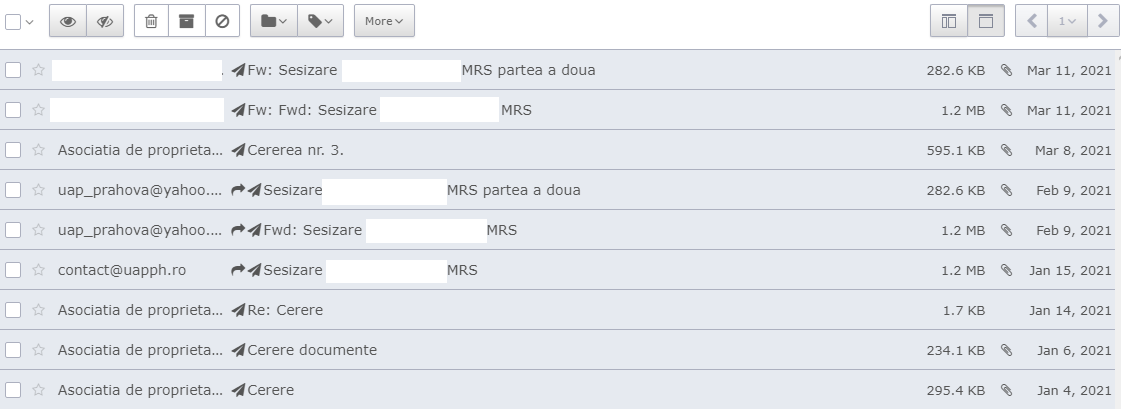Expand the tag label dropdown
The image size is (1121, 409).
click(x=320, y=20)
